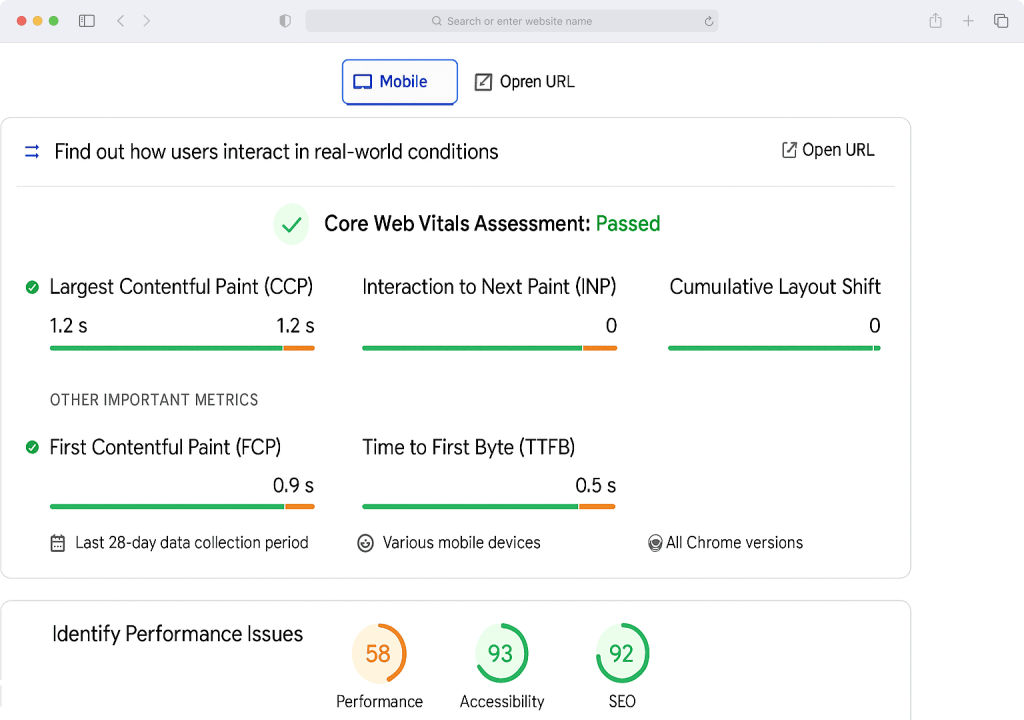This screenshot has height=720, width=1024.
Task: Show tab overview icon
Action: [1000, 21]
